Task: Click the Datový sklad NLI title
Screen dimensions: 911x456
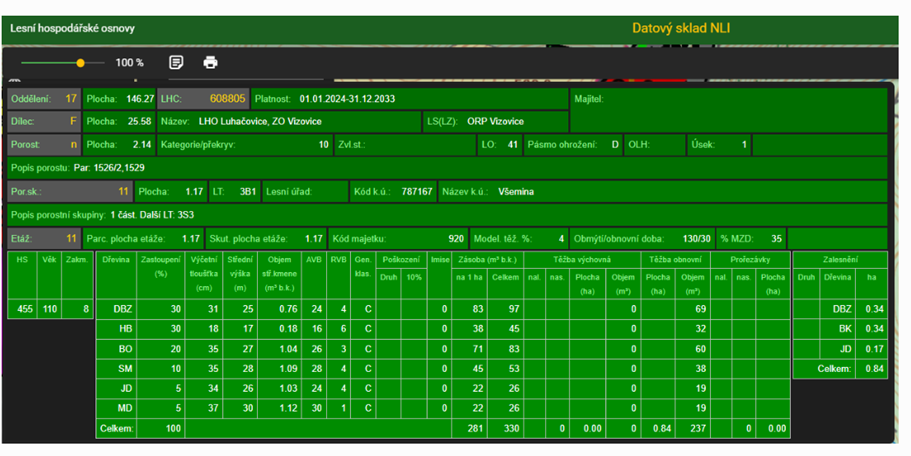Action: (x=681, y=28)
